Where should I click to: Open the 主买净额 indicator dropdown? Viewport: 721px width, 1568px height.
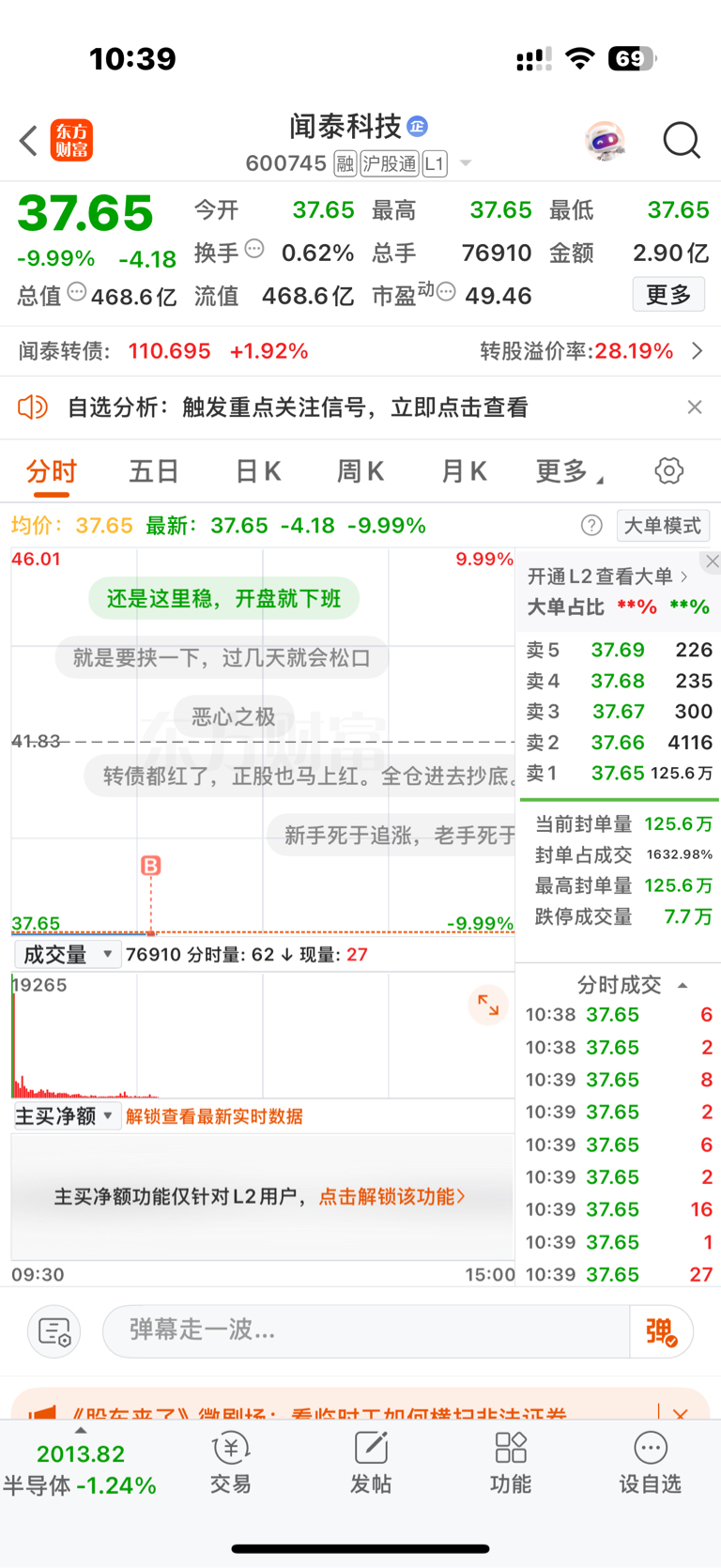click(x=66, y=1116)
